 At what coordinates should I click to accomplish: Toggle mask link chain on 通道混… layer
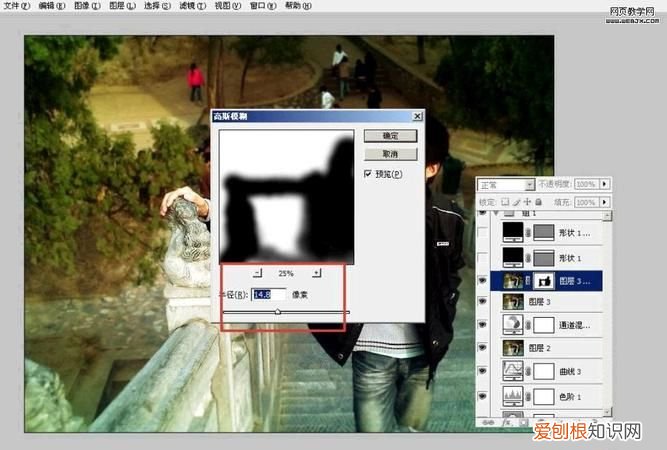coord(528,325)
